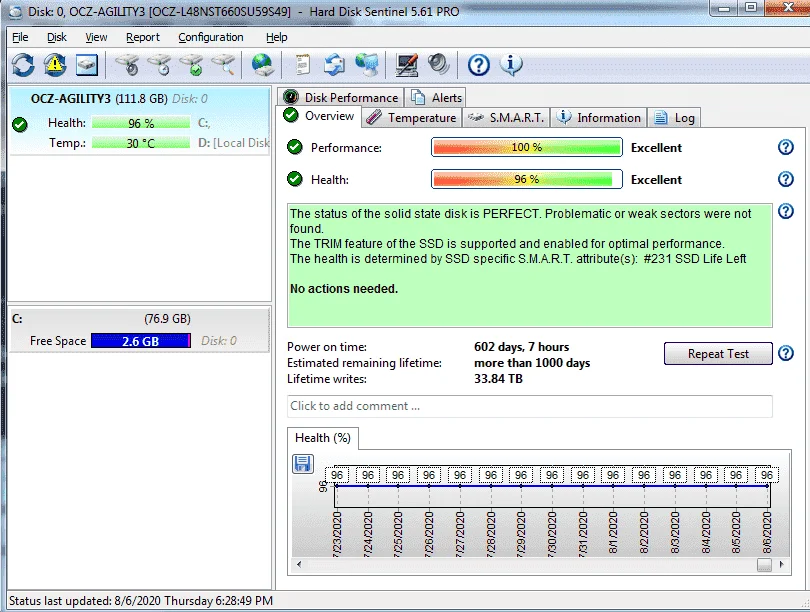The image size is (810, 612).
Task: Switch to the Information tab
Action: tap(599, 118)
